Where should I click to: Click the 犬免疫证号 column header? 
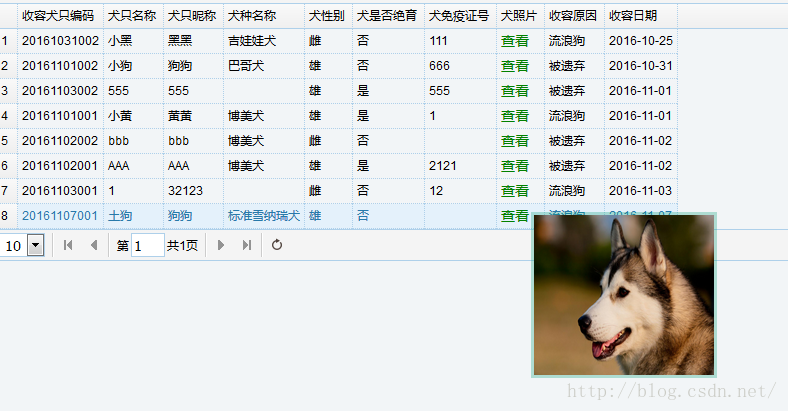click(x=459, y=16)
